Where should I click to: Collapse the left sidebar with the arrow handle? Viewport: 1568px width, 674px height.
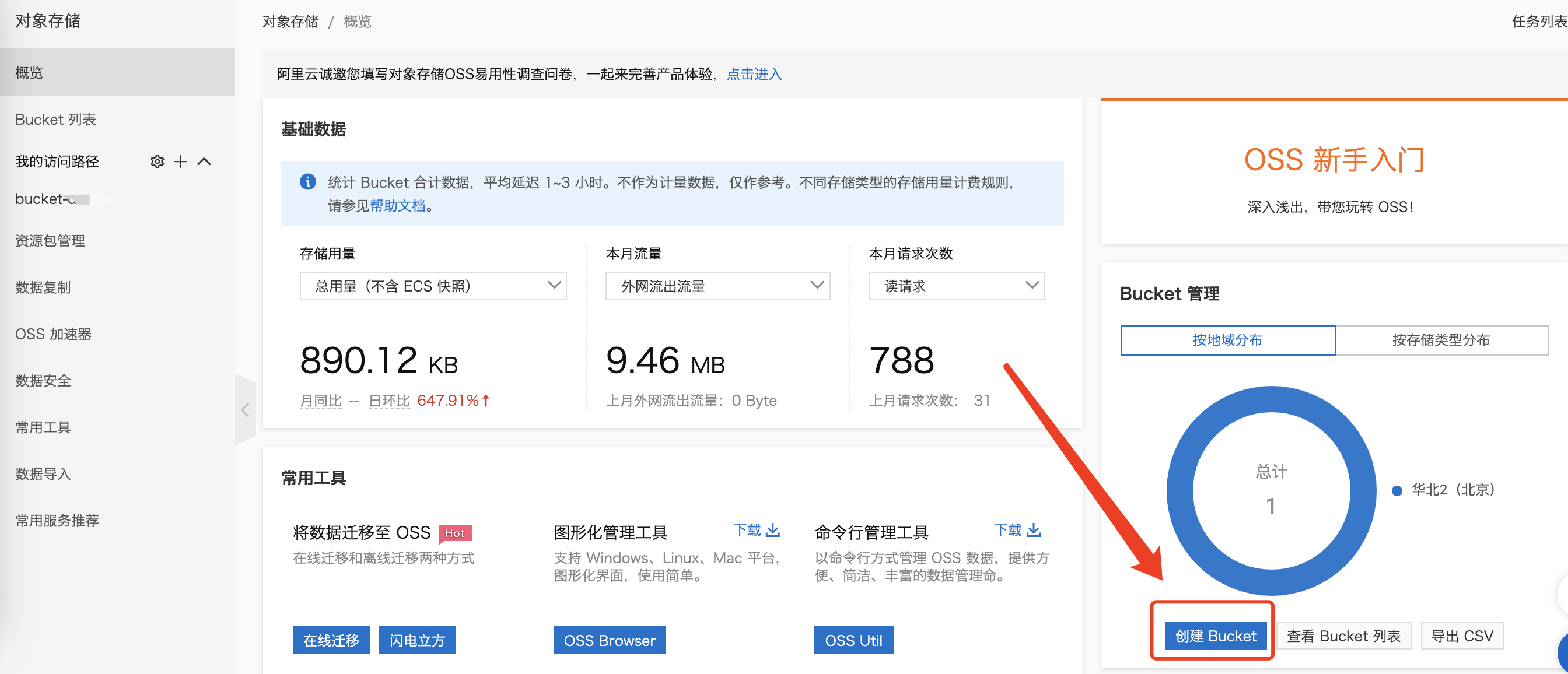click(246, 410)
